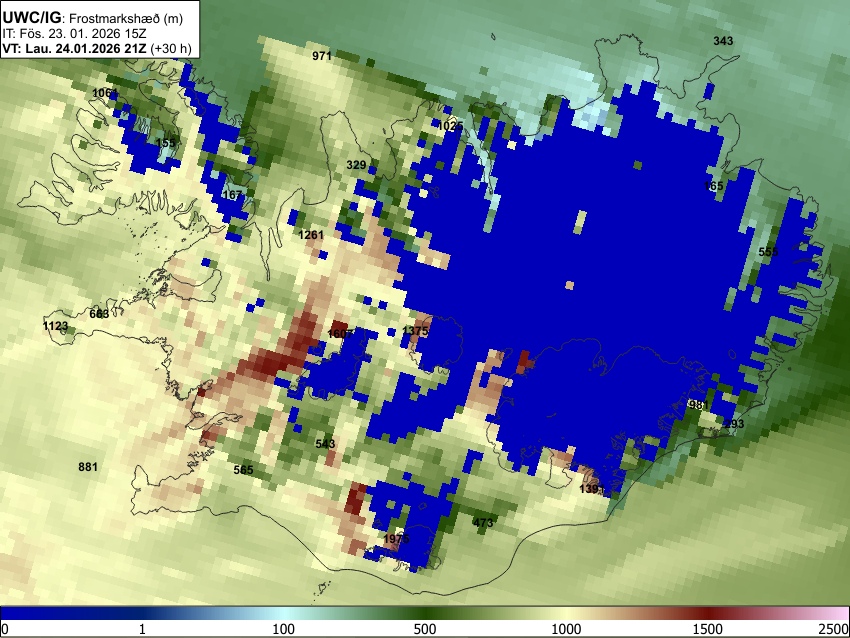Click the 343 value on the map

click(723, 41)
